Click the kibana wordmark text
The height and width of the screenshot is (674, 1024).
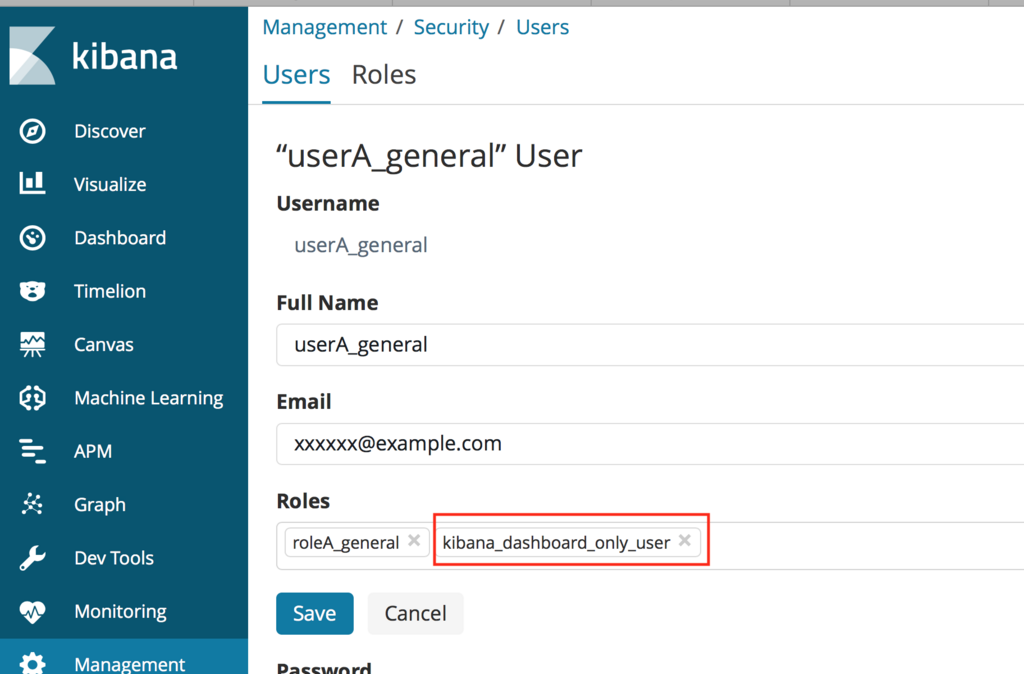(x=124, y=56)
